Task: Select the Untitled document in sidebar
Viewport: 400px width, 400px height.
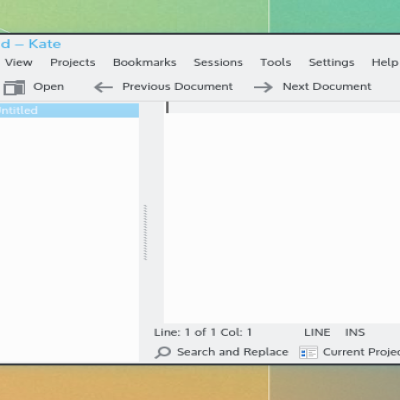Action: 69,110
